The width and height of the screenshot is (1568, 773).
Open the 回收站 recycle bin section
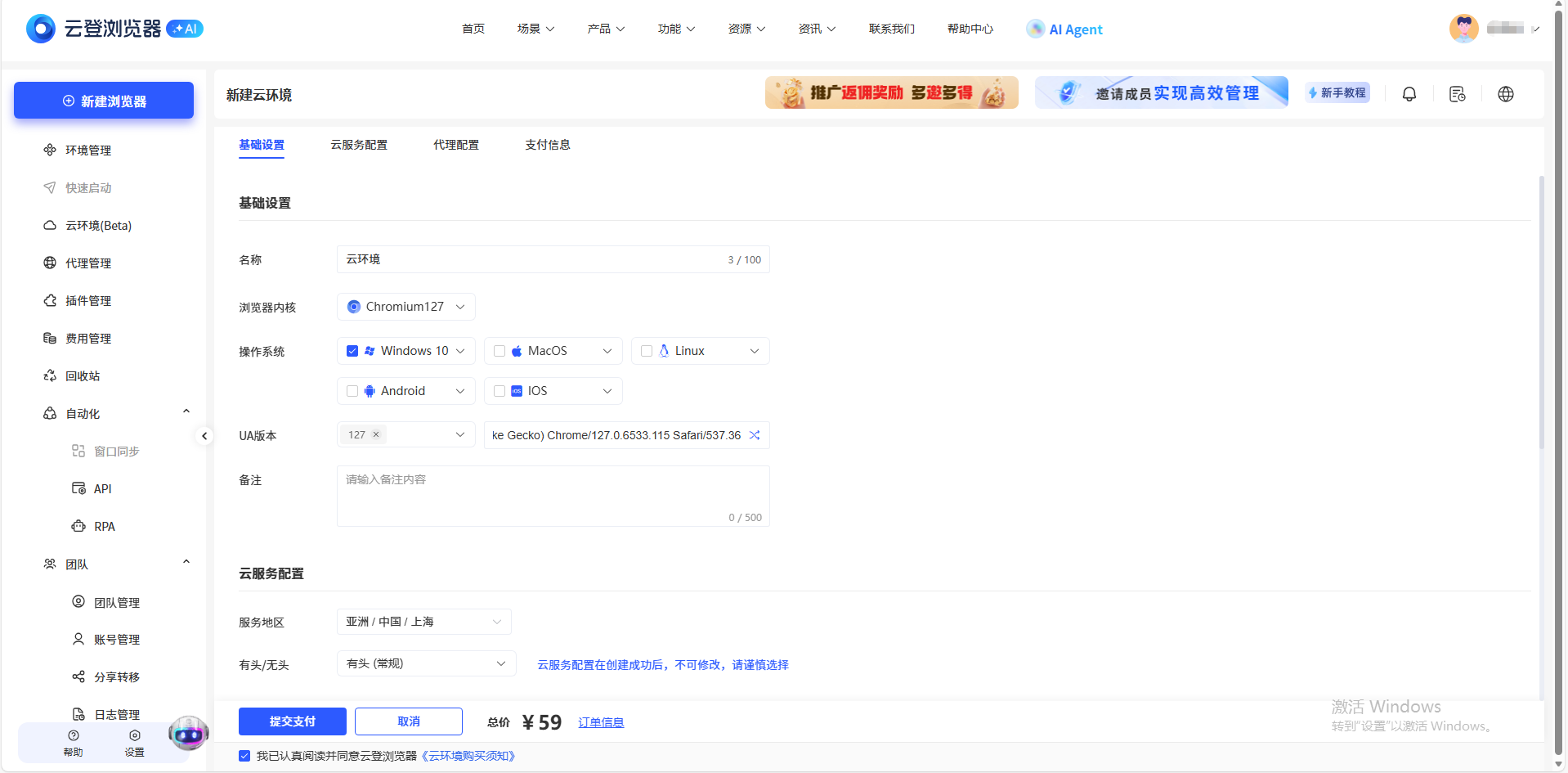pyautogui.click(x=83, y=375)
